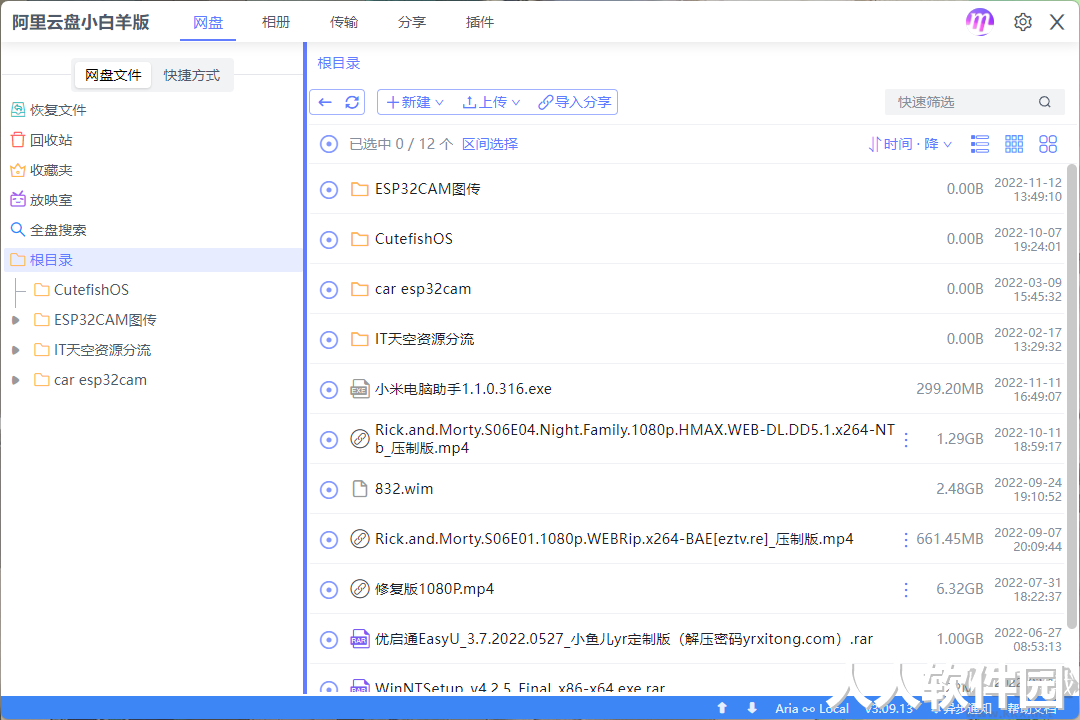Click 导入分享 button
The width and height of the screenshot is (1080, 720).
[574, 102]
